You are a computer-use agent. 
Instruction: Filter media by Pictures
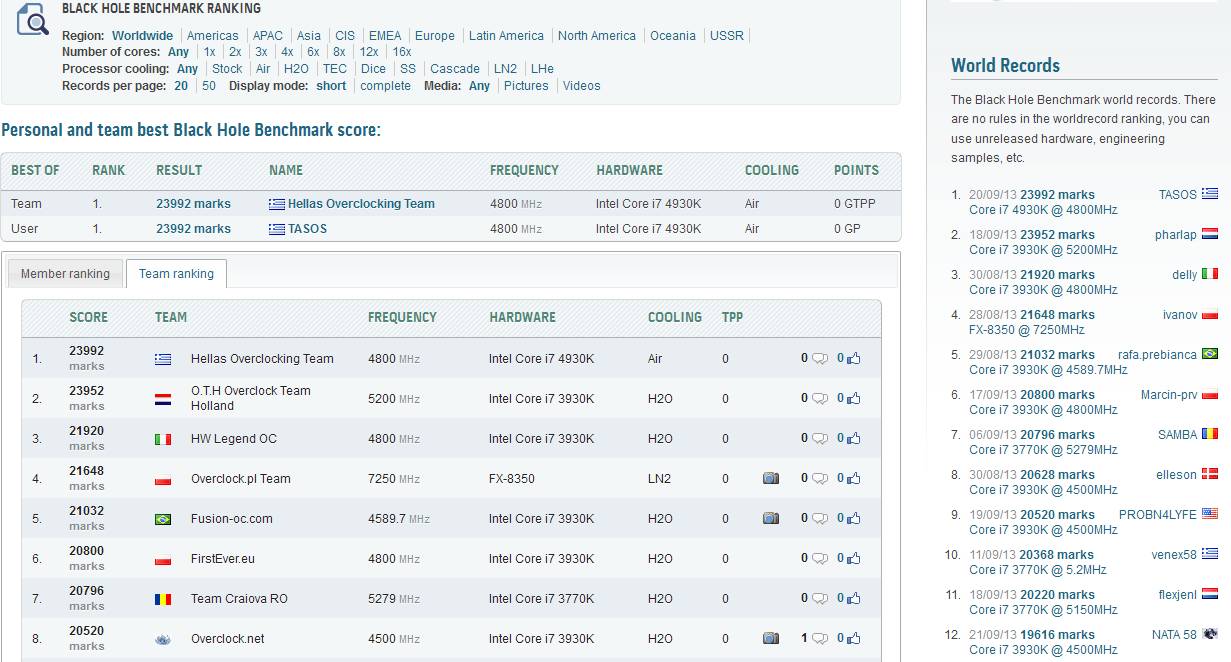(x=527, y=86)
